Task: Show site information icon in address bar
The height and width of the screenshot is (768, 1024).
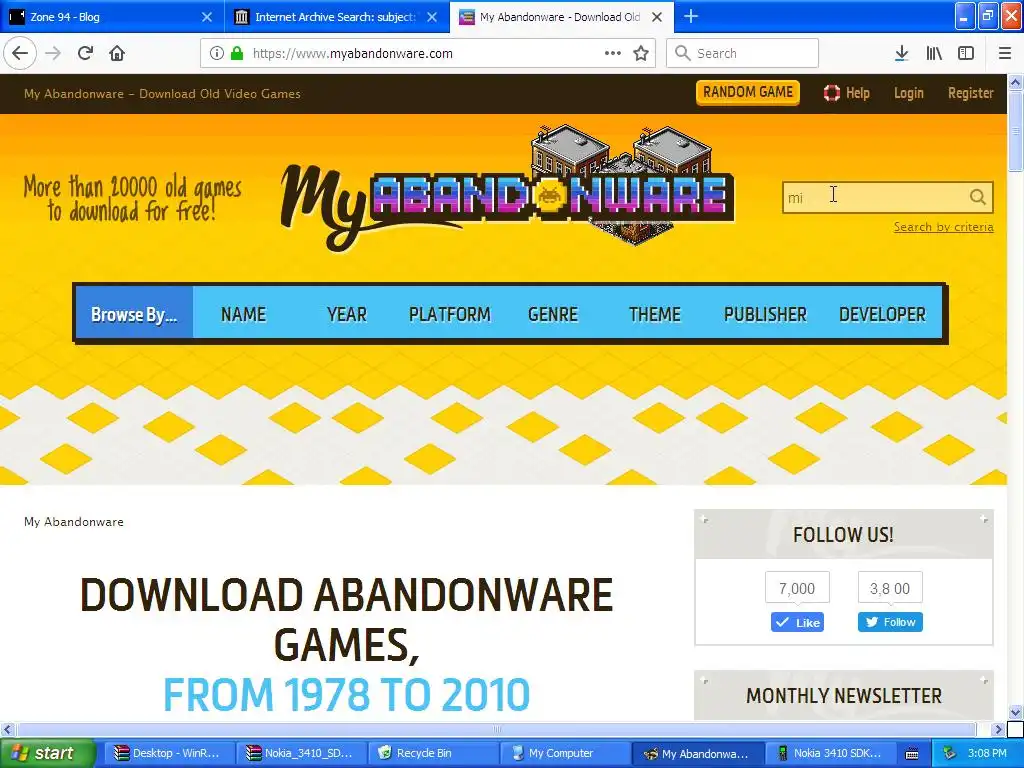Action: pyautogui.click(x=217, y=53)
